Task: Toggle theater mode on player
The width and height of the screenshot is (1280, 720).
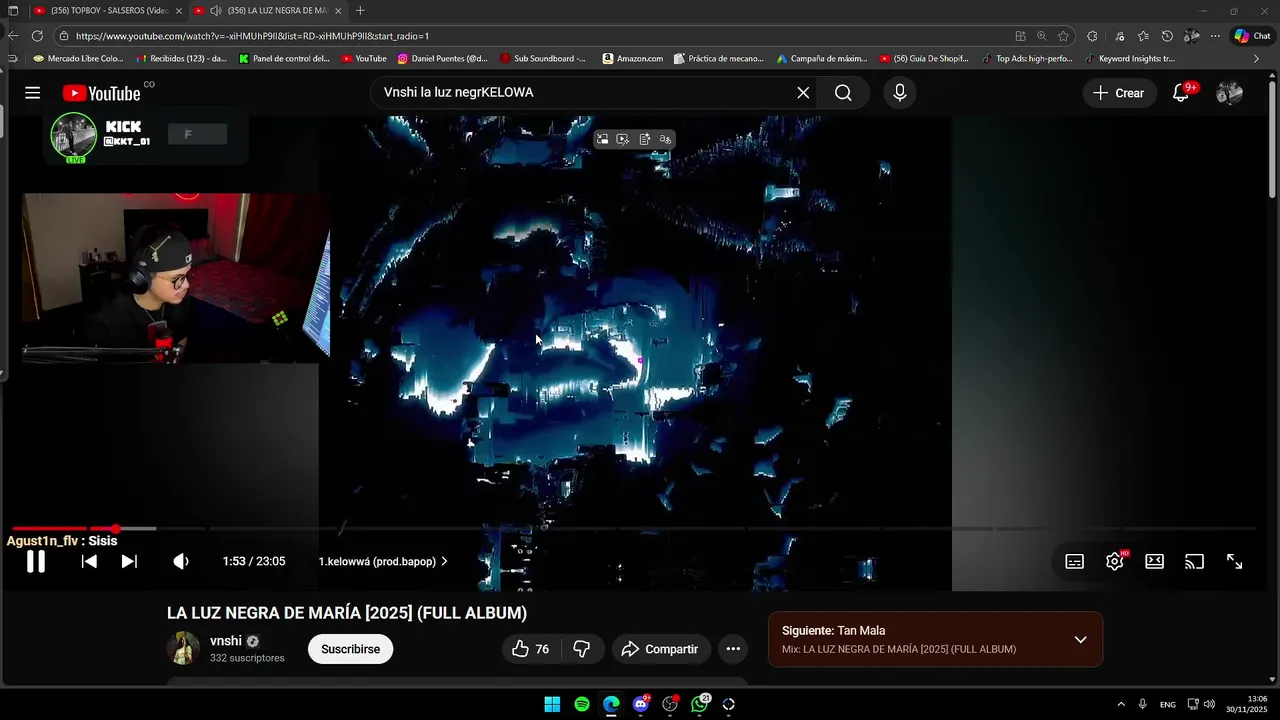Action: tap(1155, 561)
